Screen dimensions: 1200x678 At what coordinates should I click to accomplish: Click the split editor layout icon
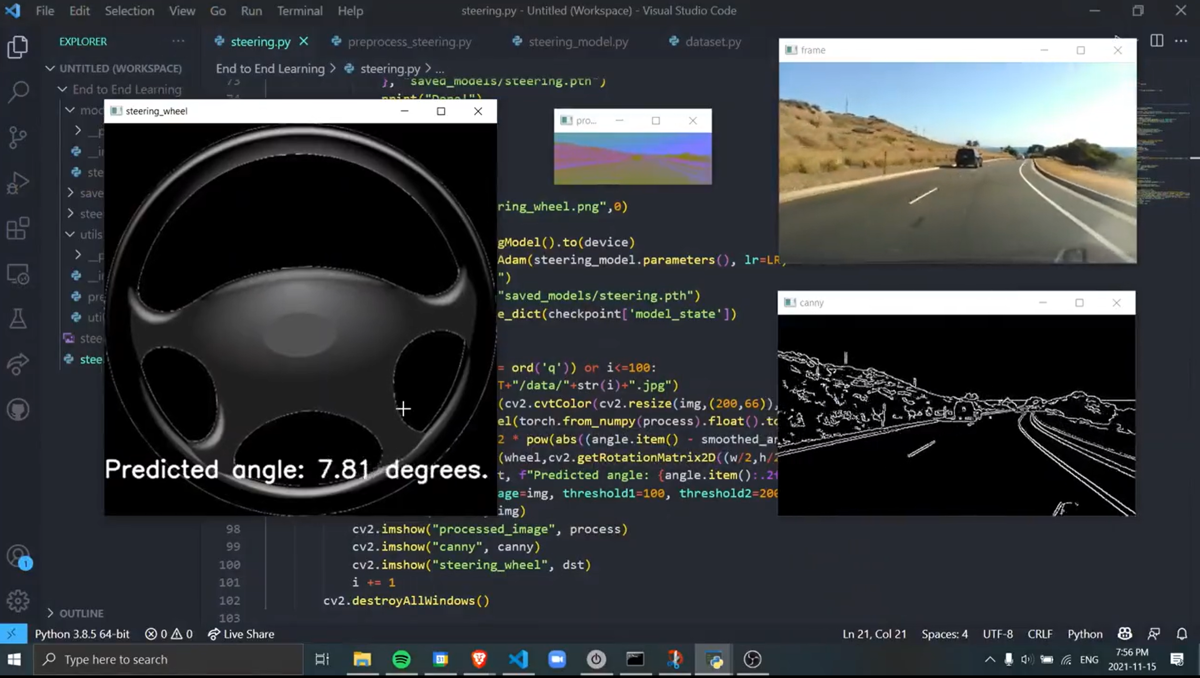tap(1157, 41)
